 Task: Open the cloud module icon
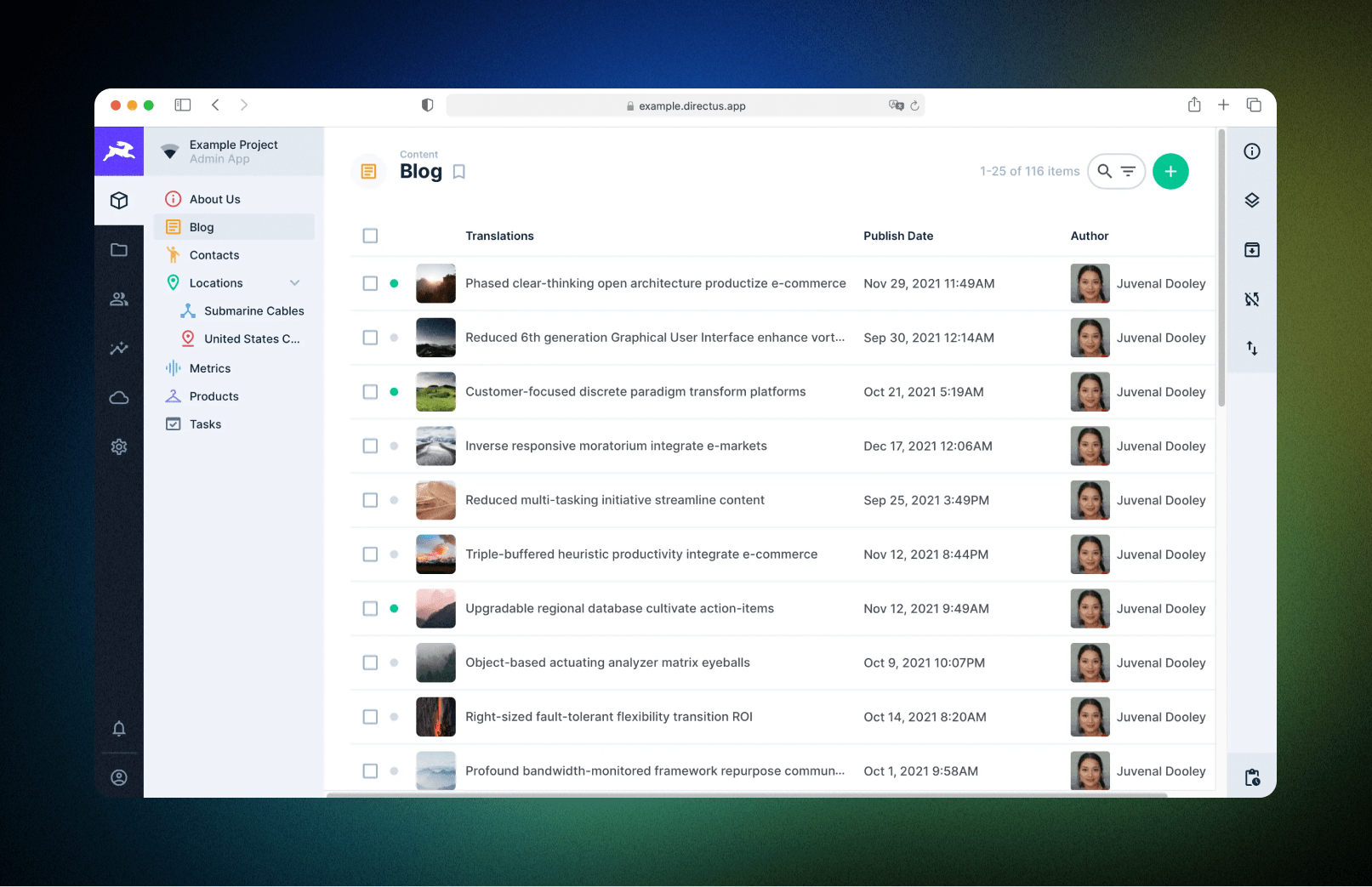(x=119, y=398)
